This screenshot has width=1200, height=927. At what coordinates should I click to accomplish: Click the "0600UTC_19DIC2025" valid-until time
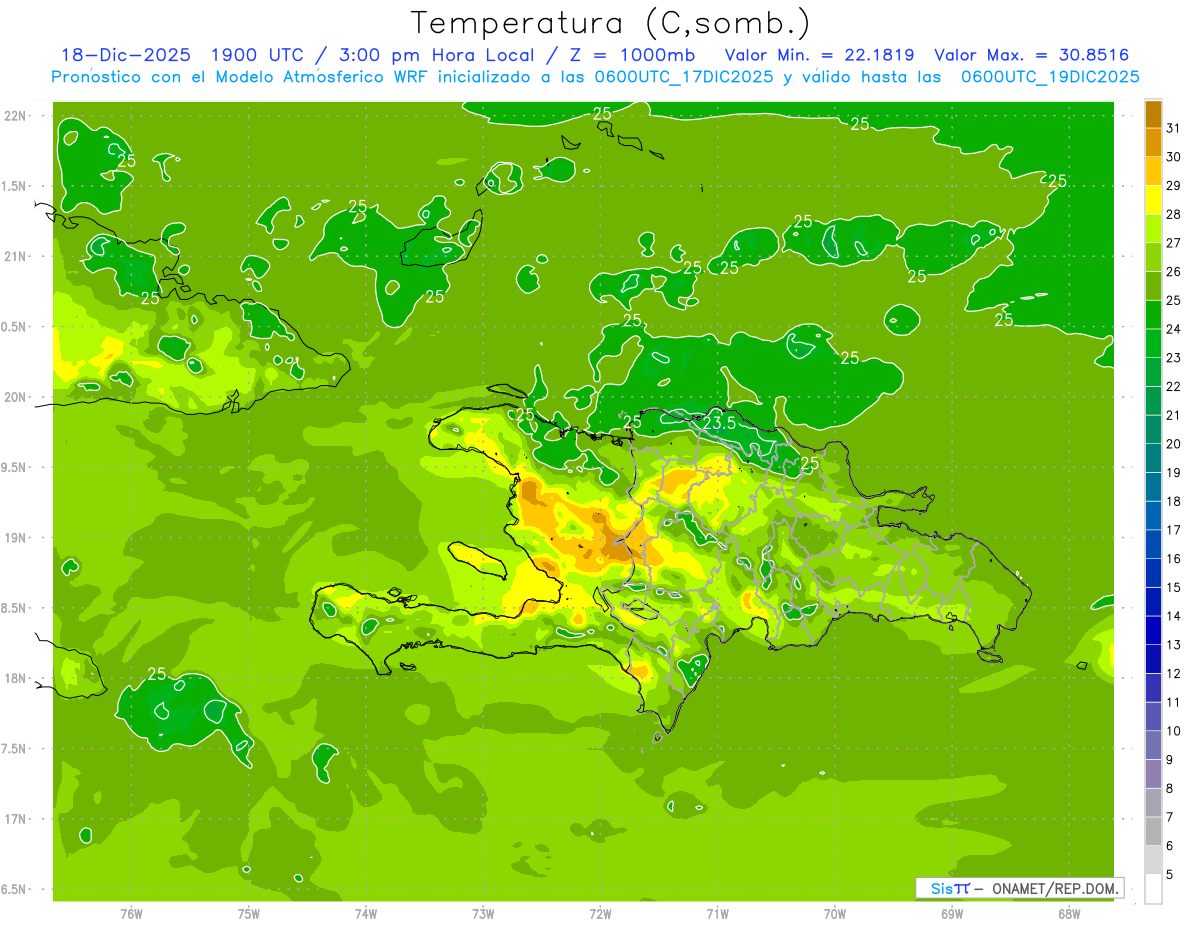(1050, 77)
